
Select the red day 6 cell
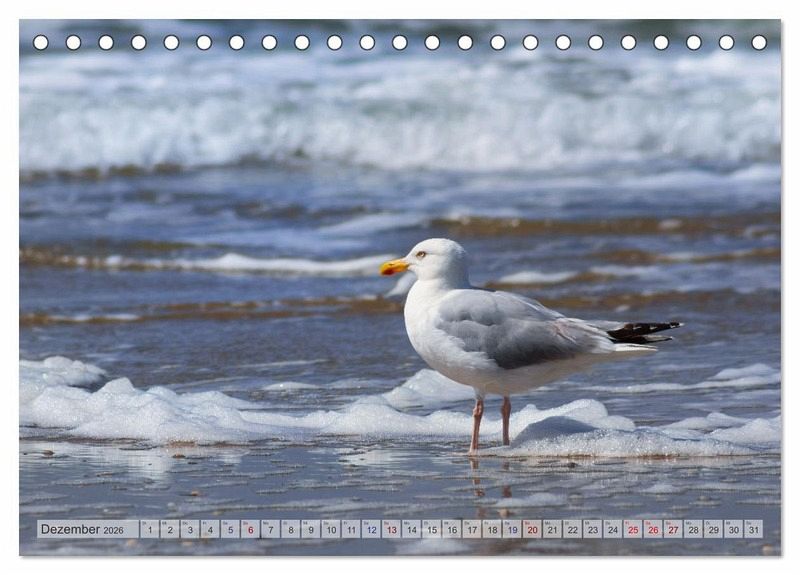251,529
